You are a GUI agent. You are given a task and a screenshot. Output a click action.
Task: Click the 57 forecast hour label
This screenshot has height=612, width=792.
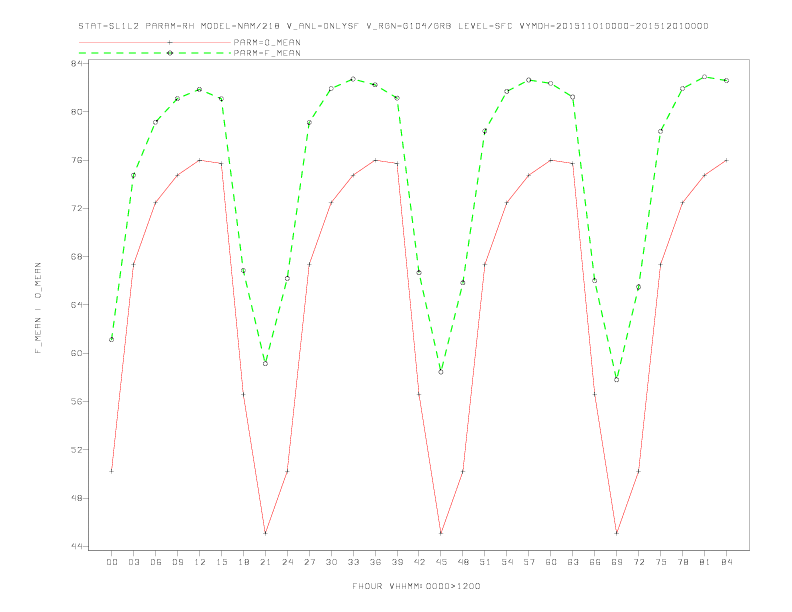pos(529,562)
